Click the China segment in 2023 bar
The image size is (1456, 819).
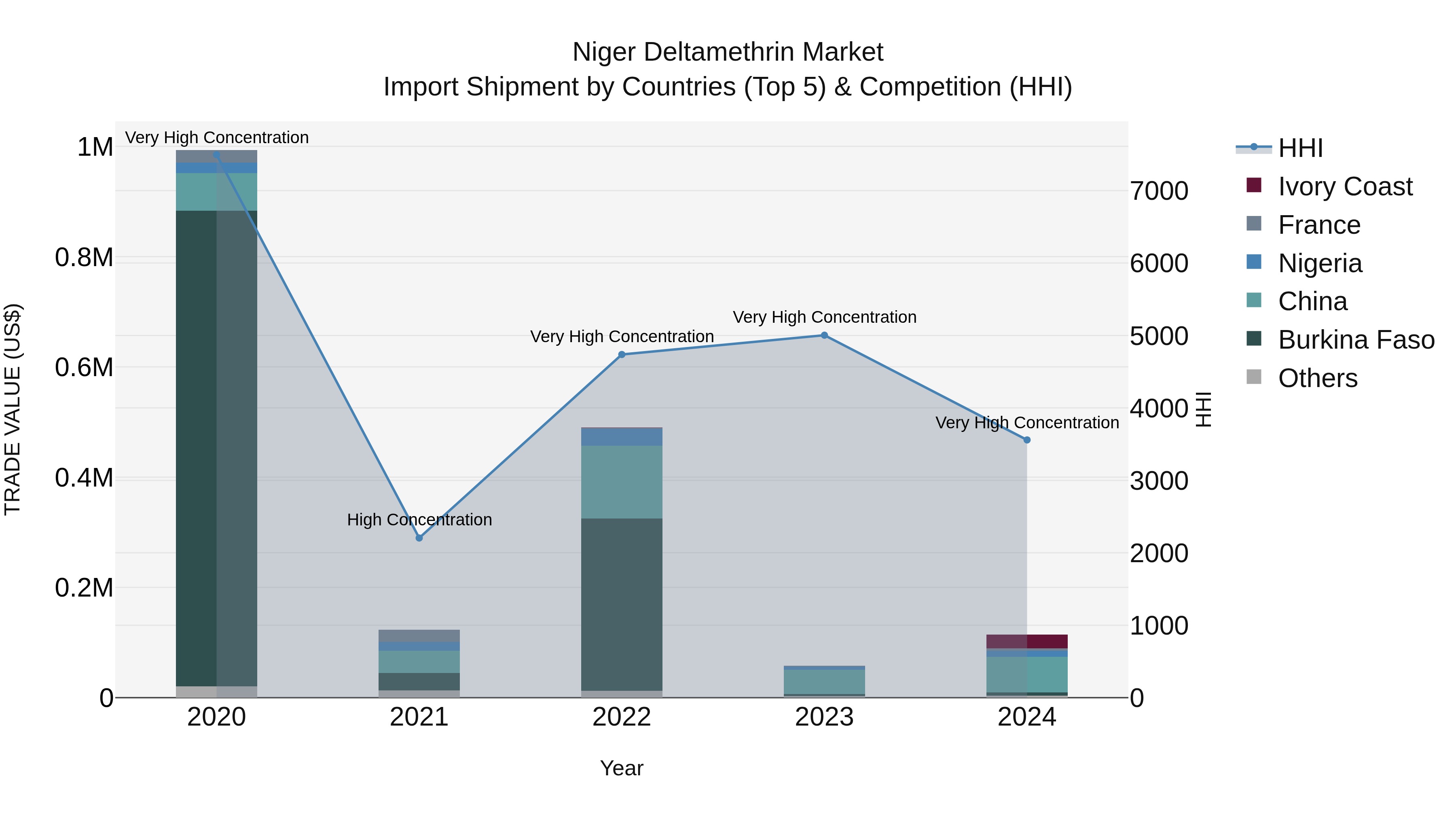(824, 681)
